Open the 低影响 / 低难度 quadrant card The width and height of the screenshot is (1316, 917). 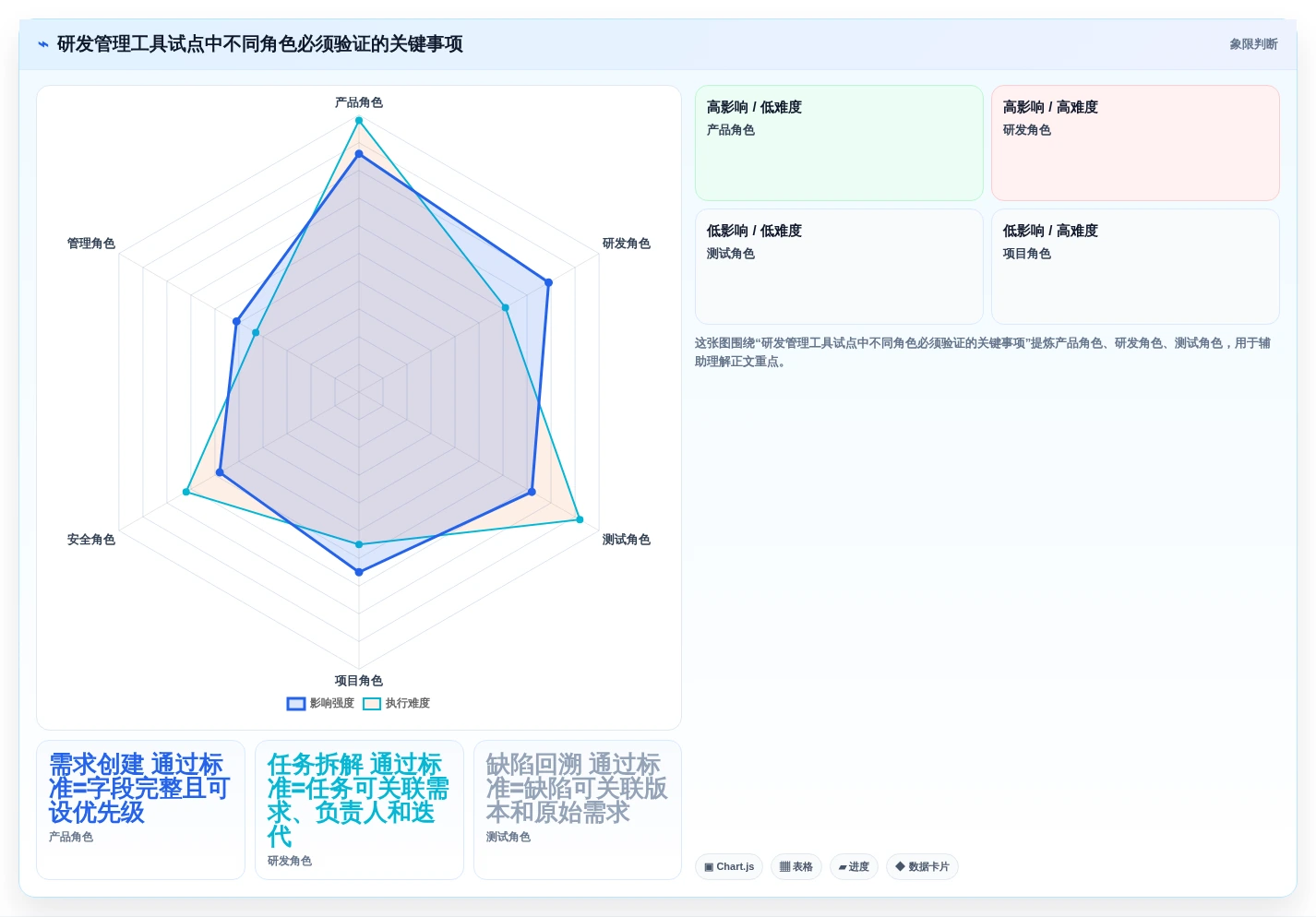pos(839,267)
